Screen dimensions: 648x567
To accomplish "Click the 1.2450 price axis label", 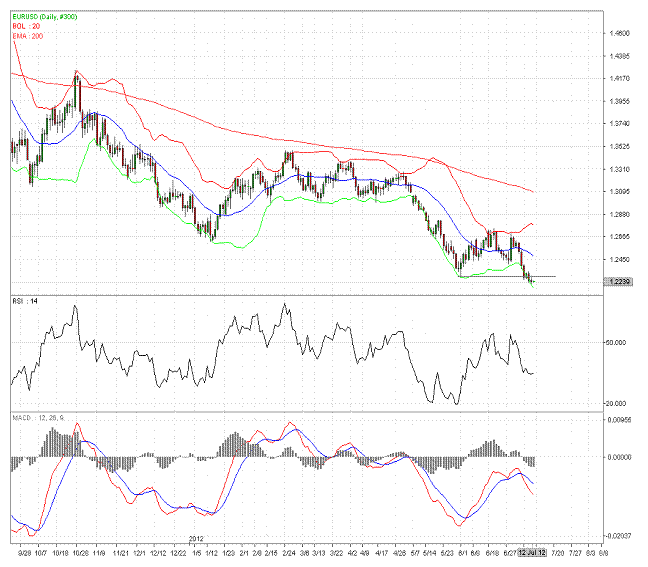I will click(619, 259).
